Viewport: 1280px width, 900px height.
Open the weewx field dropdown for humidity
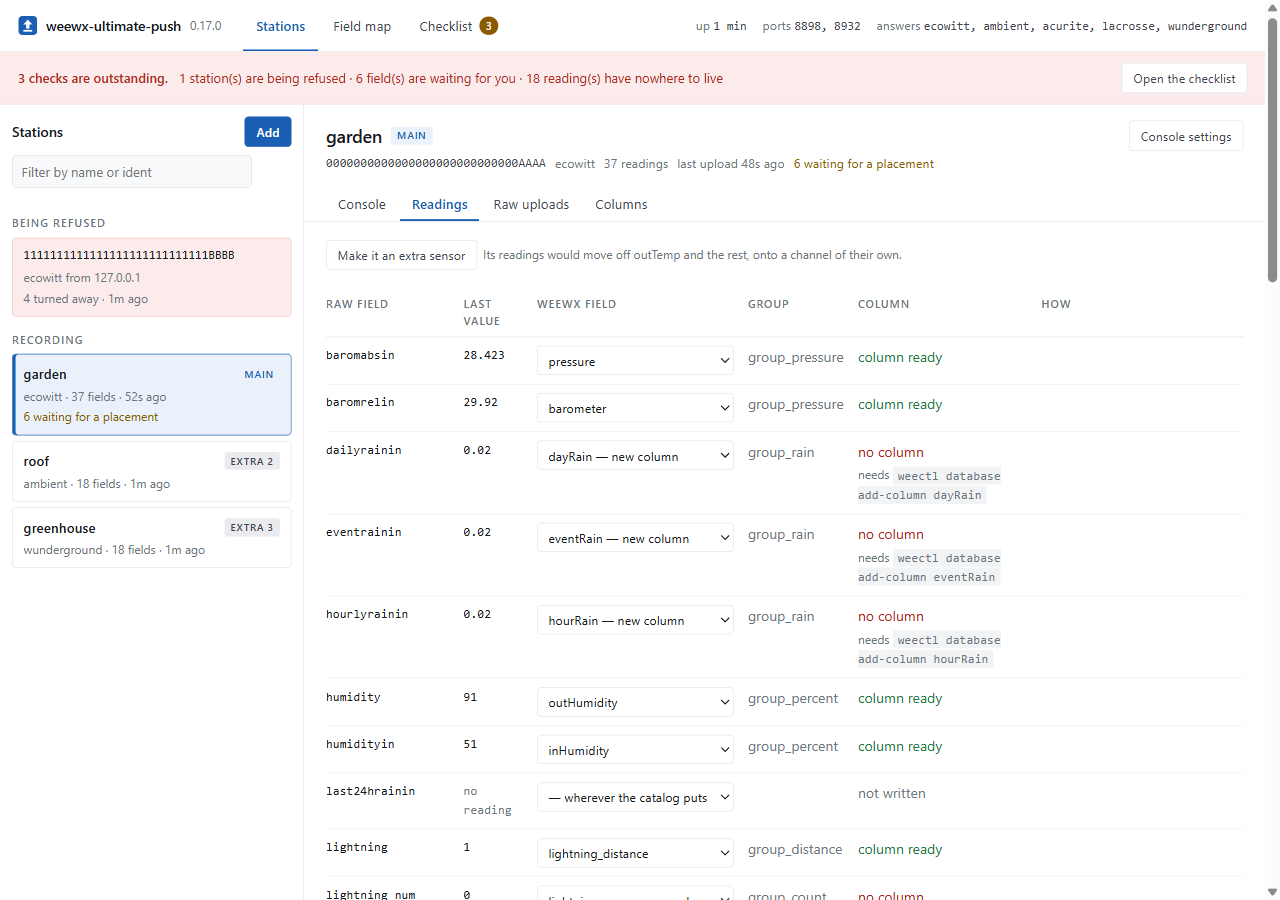(635, 702)
